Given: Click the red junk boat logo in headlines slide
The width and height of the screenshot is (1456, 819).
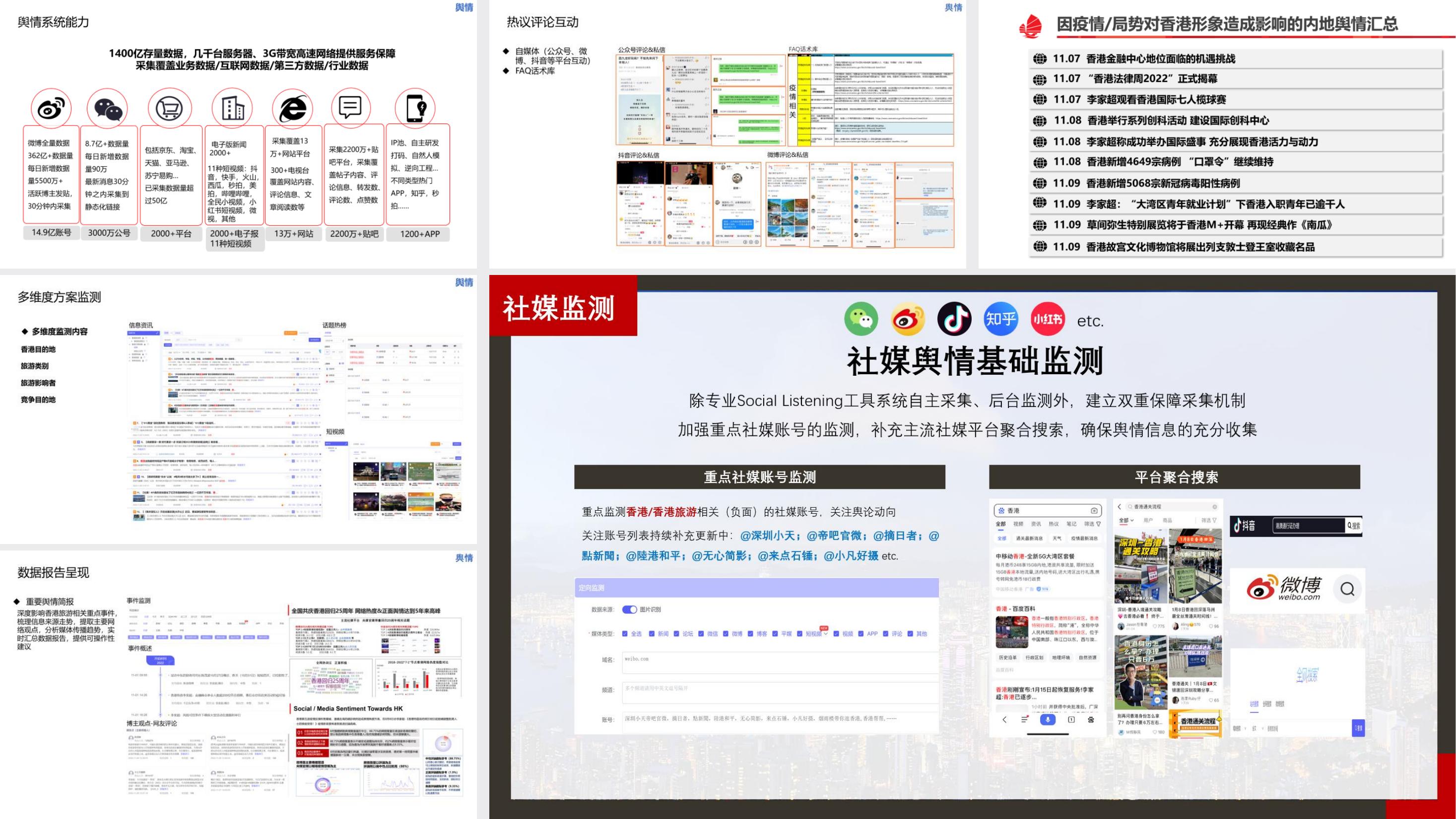Looking at the screenshot, I should [1031, 27].
